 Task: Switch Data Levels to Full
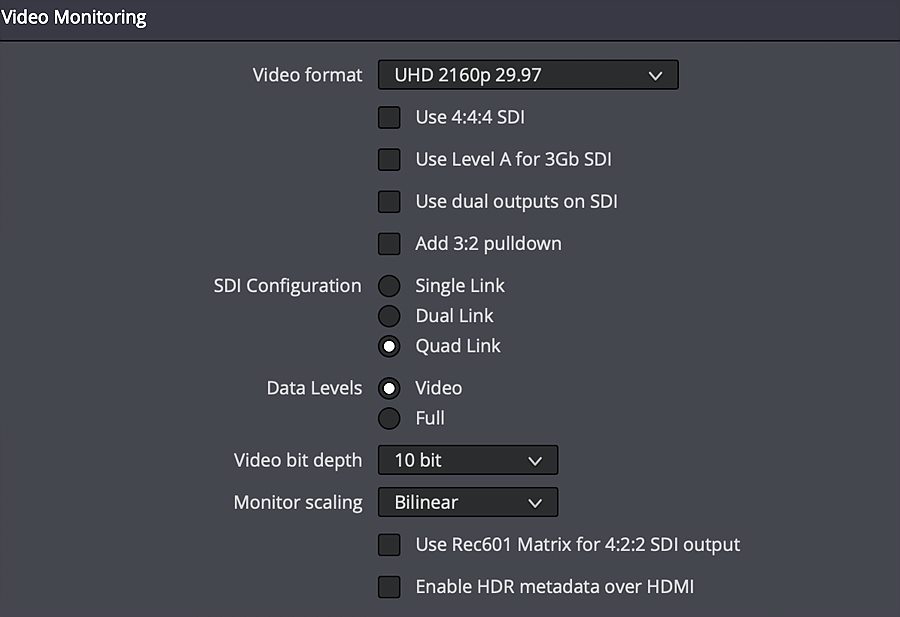click(389, 418)
